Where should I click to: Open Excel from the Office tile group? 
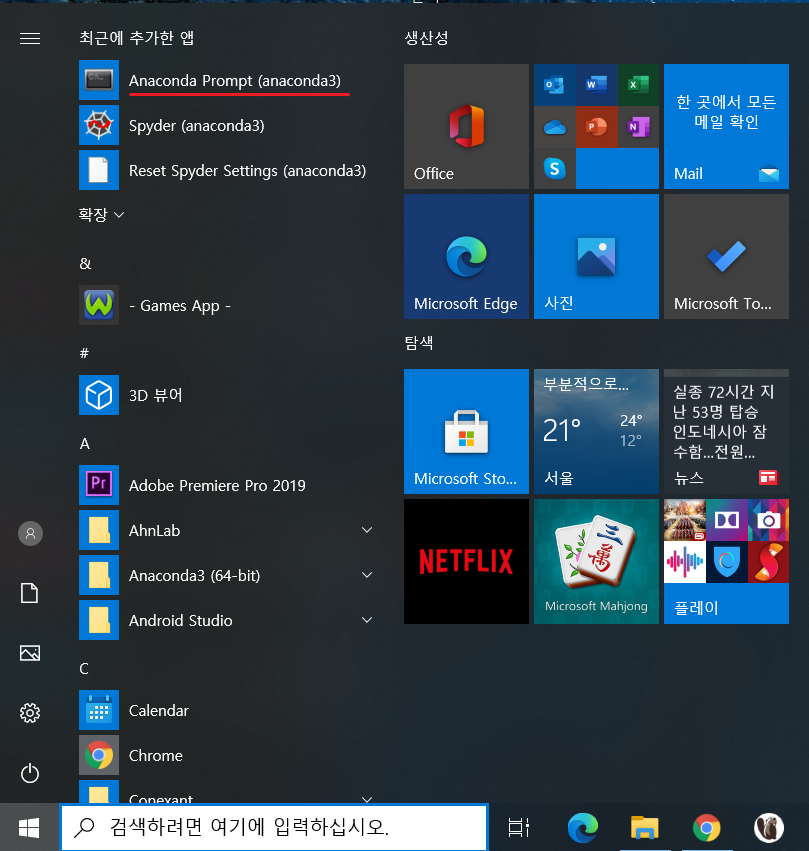tap(638, 85)
